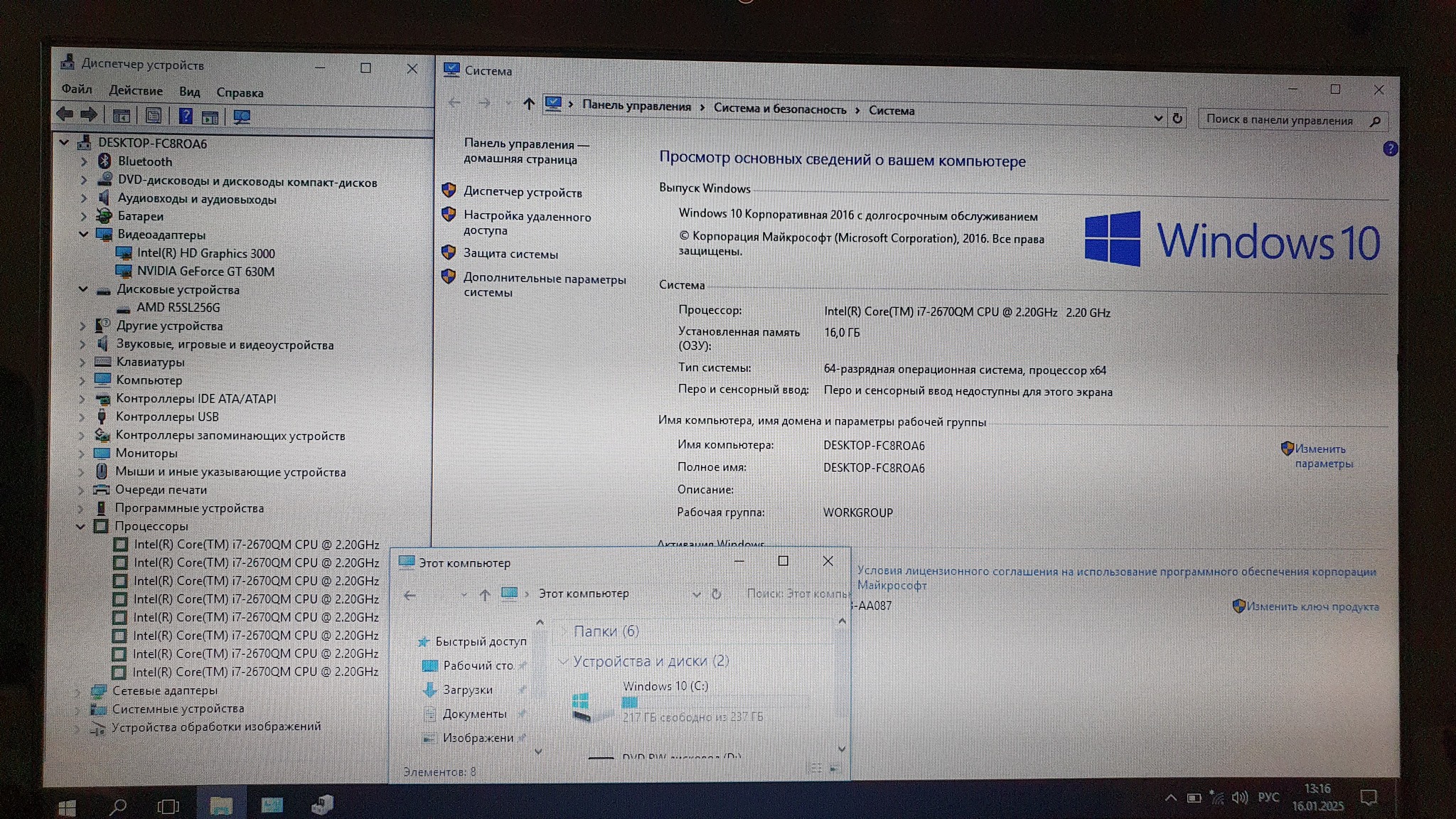Click the taskbar search magnifier icon
1456x819 pixels.
[x=118, y=806]
